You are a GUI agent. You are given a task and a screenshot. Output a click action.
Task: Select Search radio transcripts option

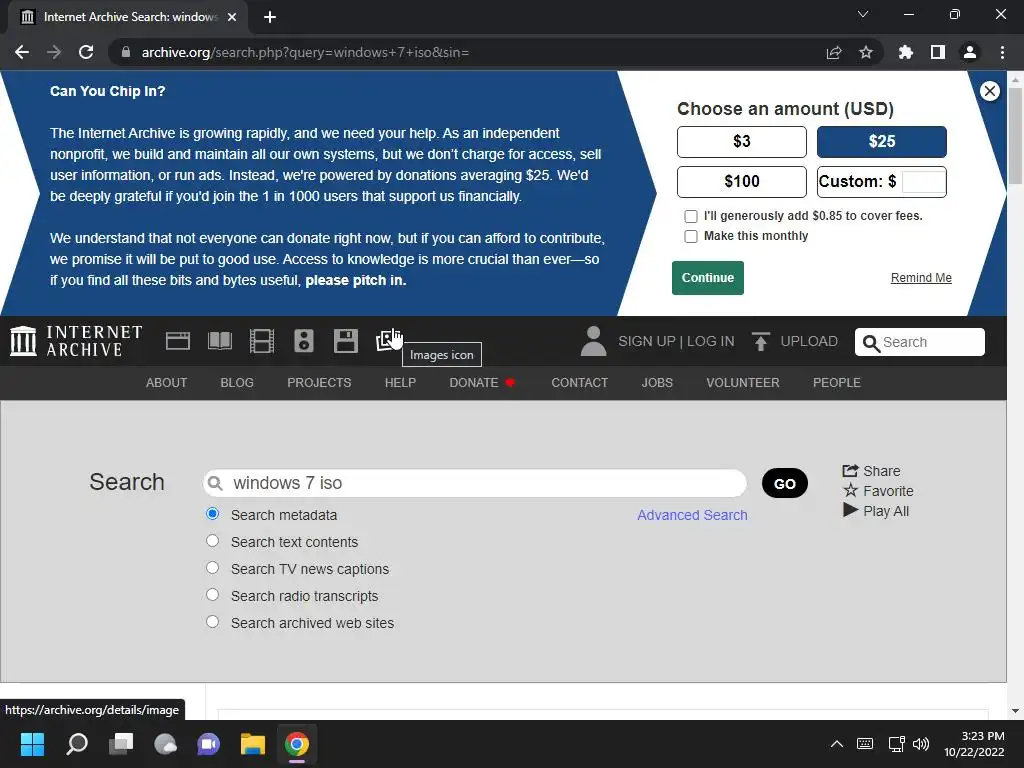point(212,594)
